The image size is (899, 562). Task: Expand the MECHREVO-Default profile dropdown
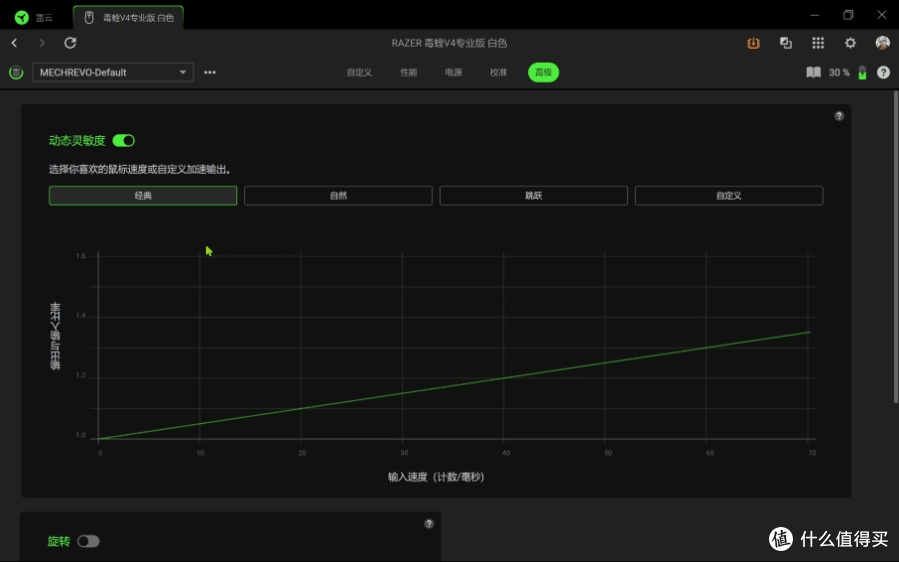click(x=113, y=72)
